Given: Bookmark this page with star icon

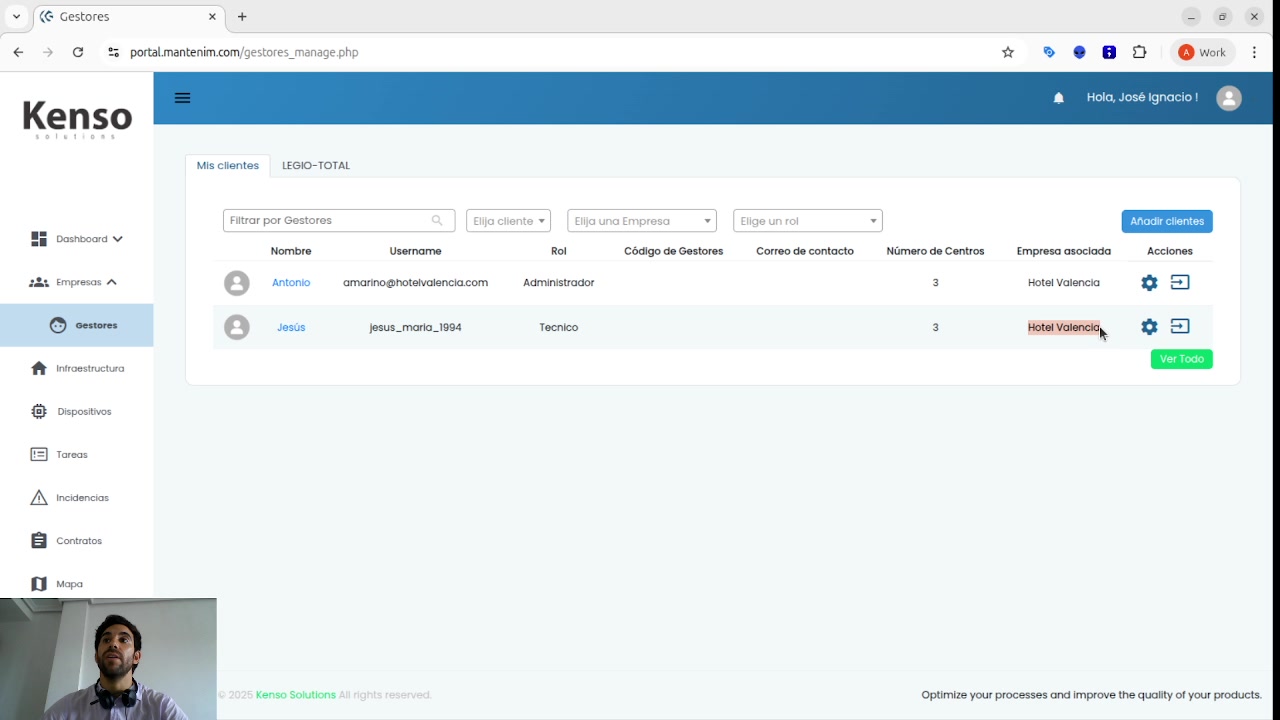Looking at the screenshot, I should [x=1008, y=52].
